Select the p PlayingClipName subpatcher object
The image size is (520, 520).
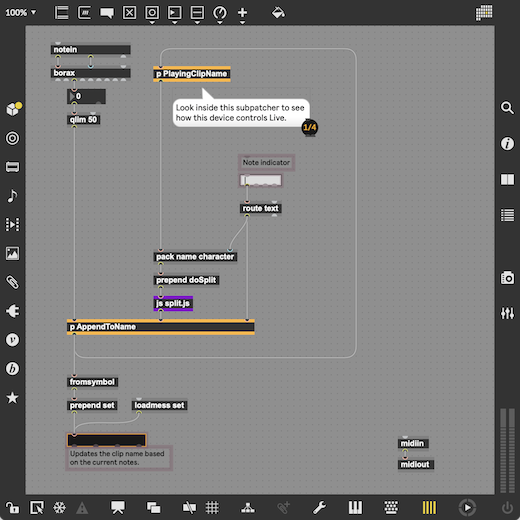[x=192, y=74]
